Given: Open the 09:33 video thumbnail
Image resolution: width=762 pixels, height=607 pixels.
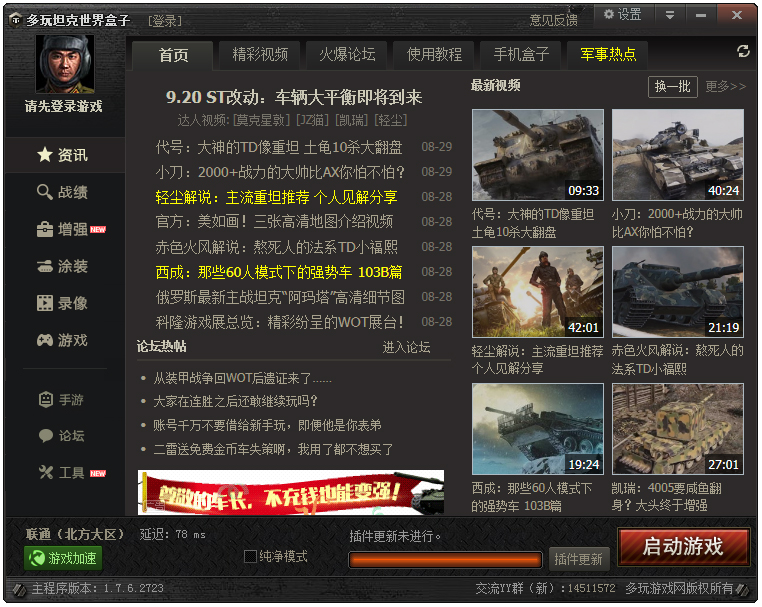Looking at the screenshot, I should point(537,155).
